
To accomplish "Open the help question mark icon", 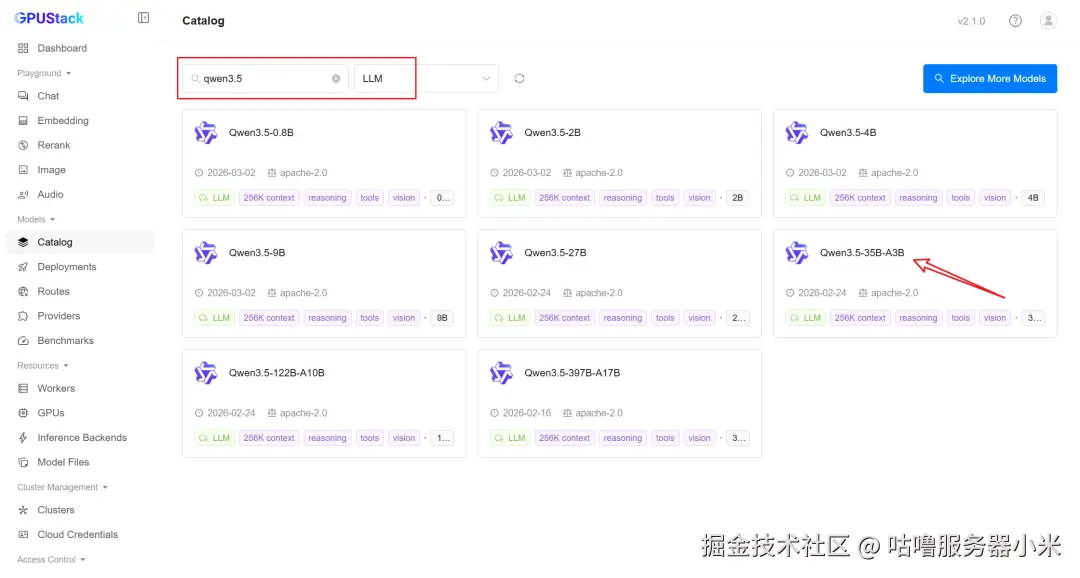I will click(x=1015, y=21).
